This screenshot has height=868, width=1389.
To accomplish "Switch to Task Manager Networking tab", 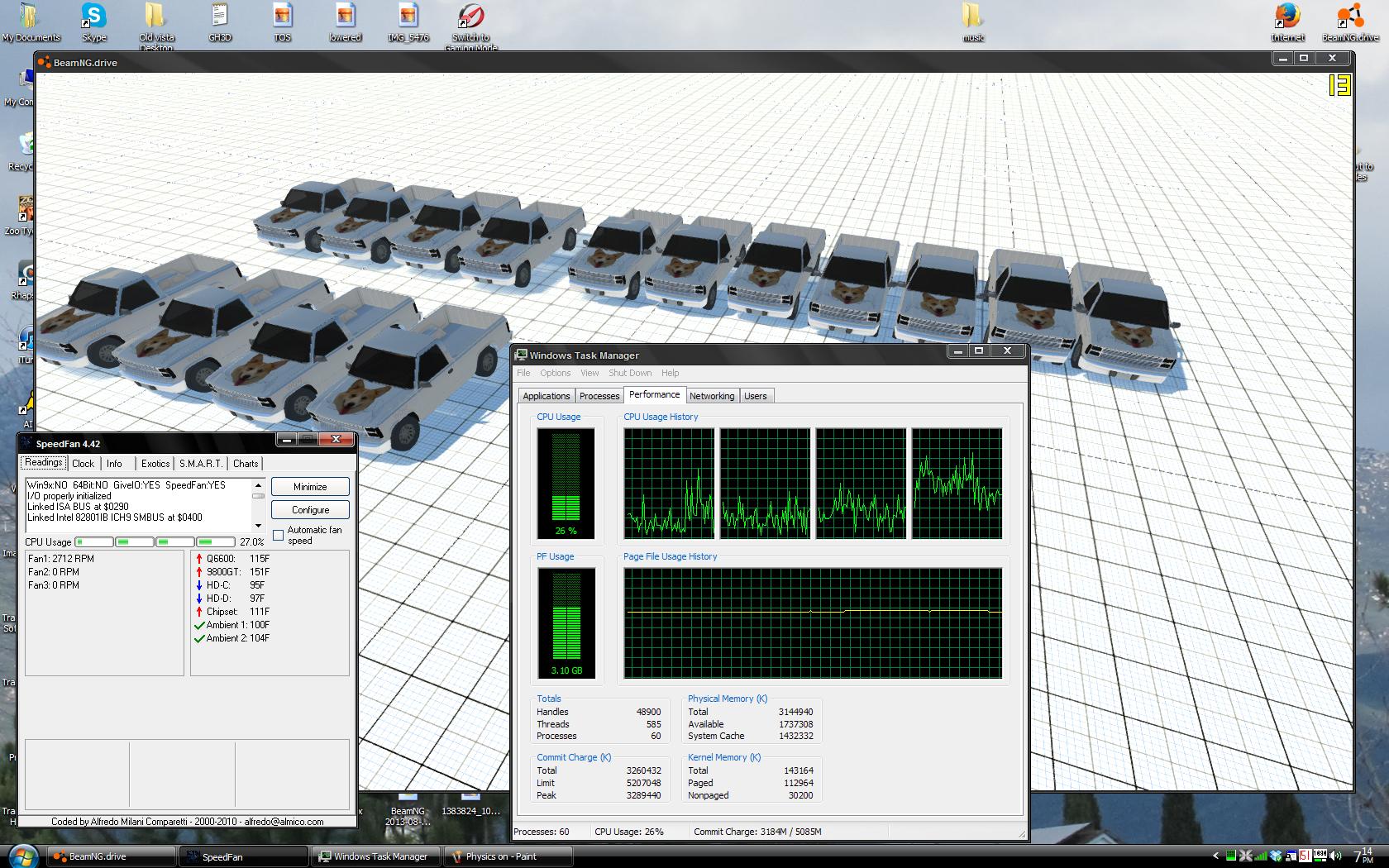I will pos(712,396).
